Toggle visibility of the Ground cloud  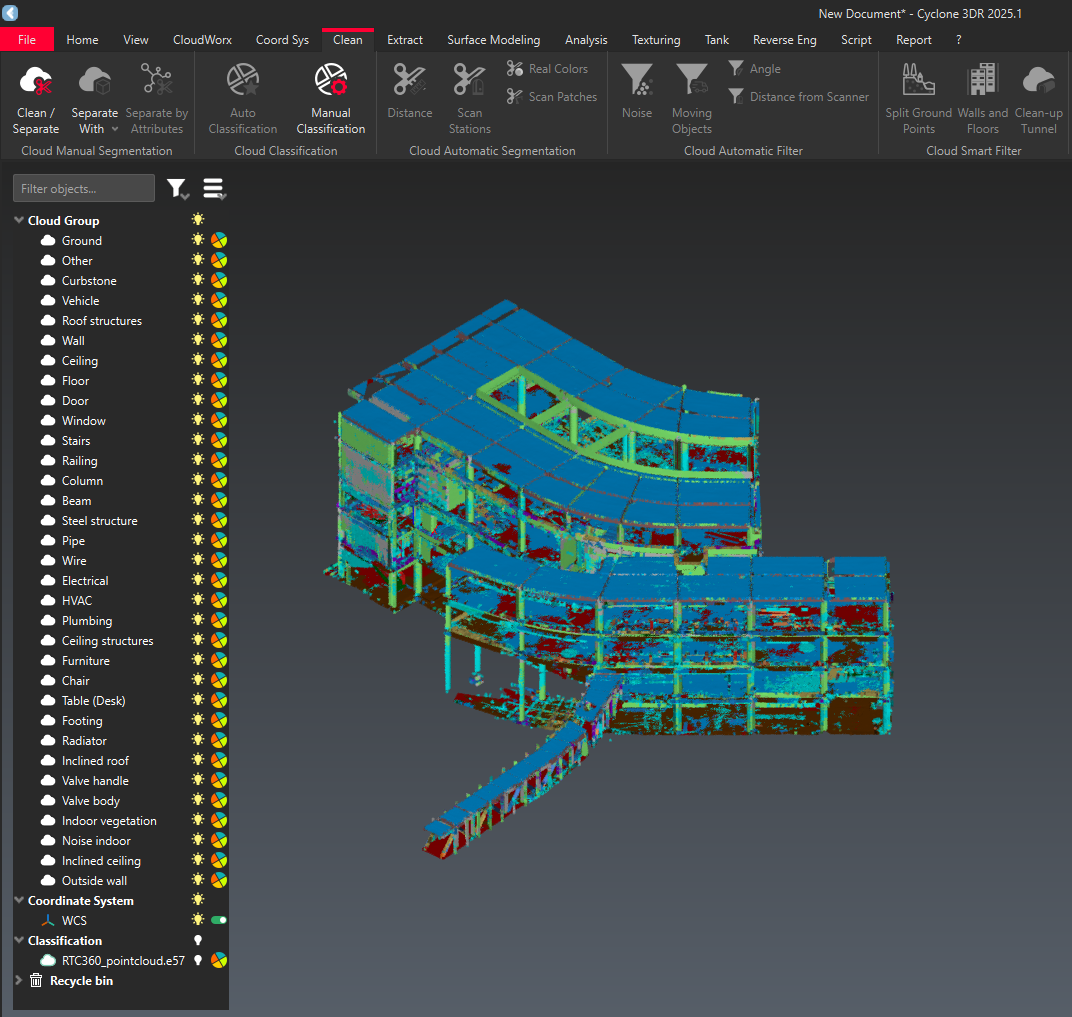click(198, 240)
